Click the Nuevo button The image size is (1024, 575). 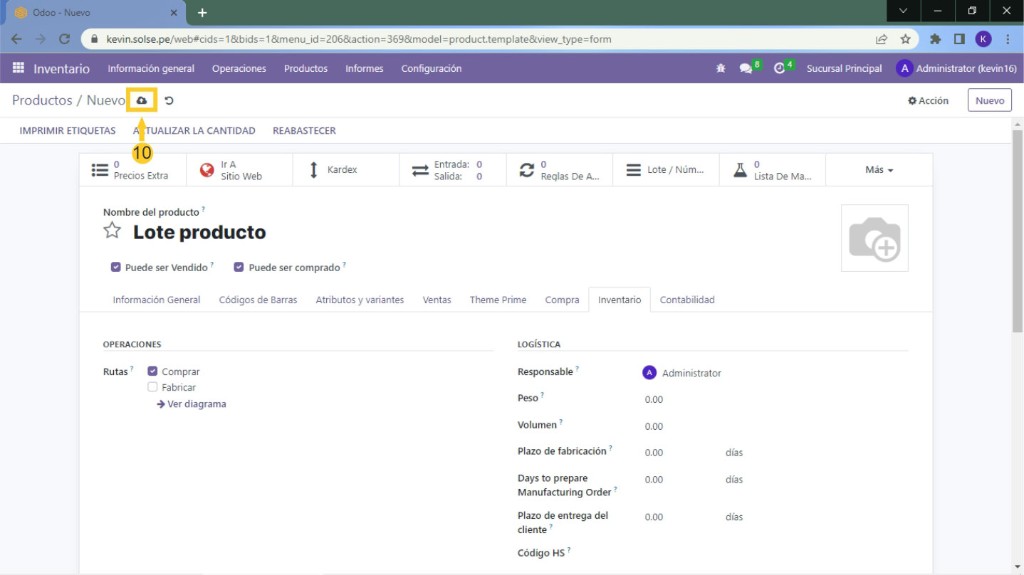point(989,100)
